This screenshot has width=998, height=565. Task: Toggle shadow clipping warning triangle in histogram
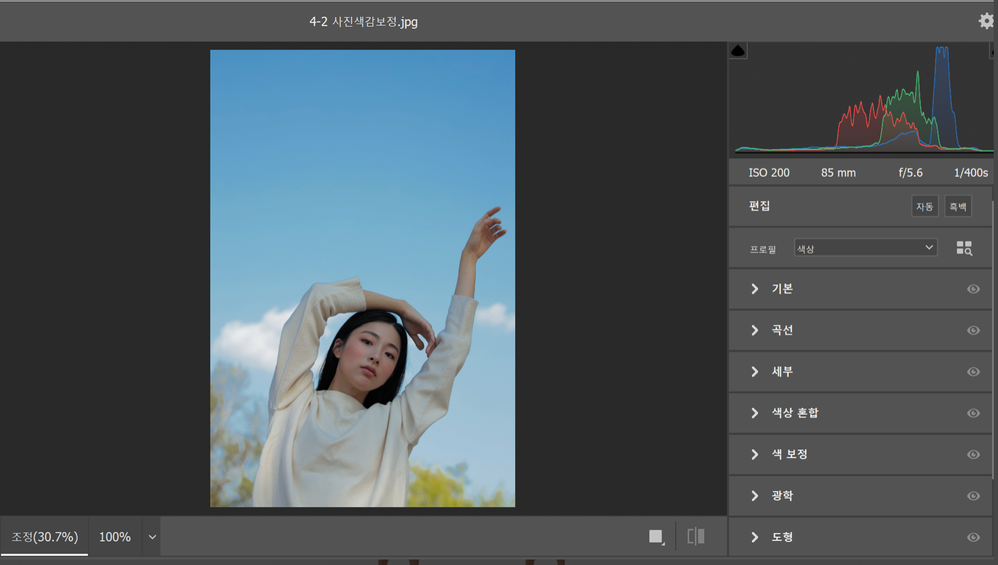pyautogui.click(x=738, y=51)
